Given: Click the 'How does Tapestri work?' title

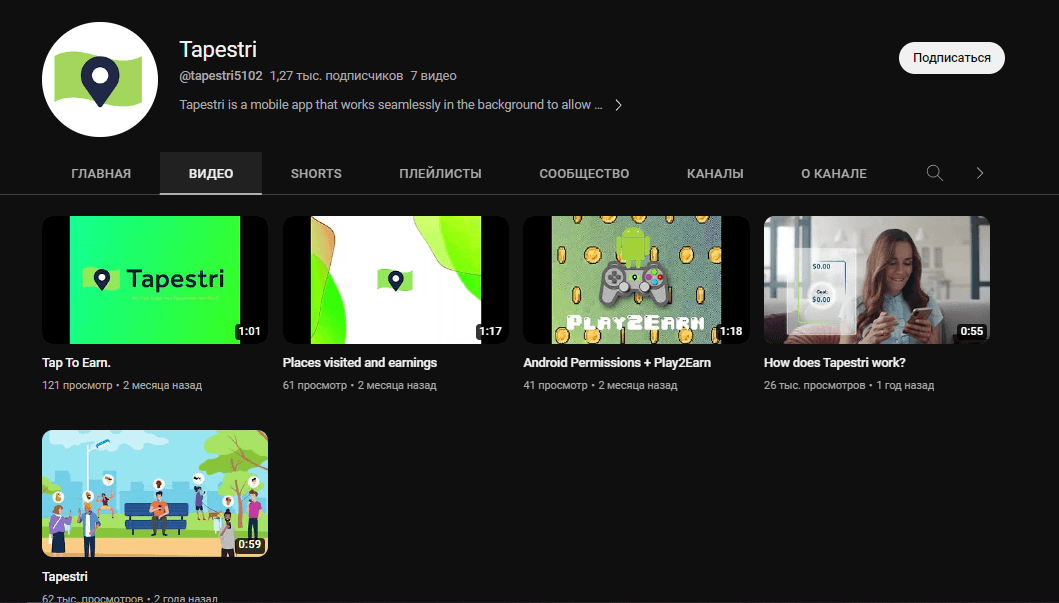Looking at the screenshot, I should 834,363.
